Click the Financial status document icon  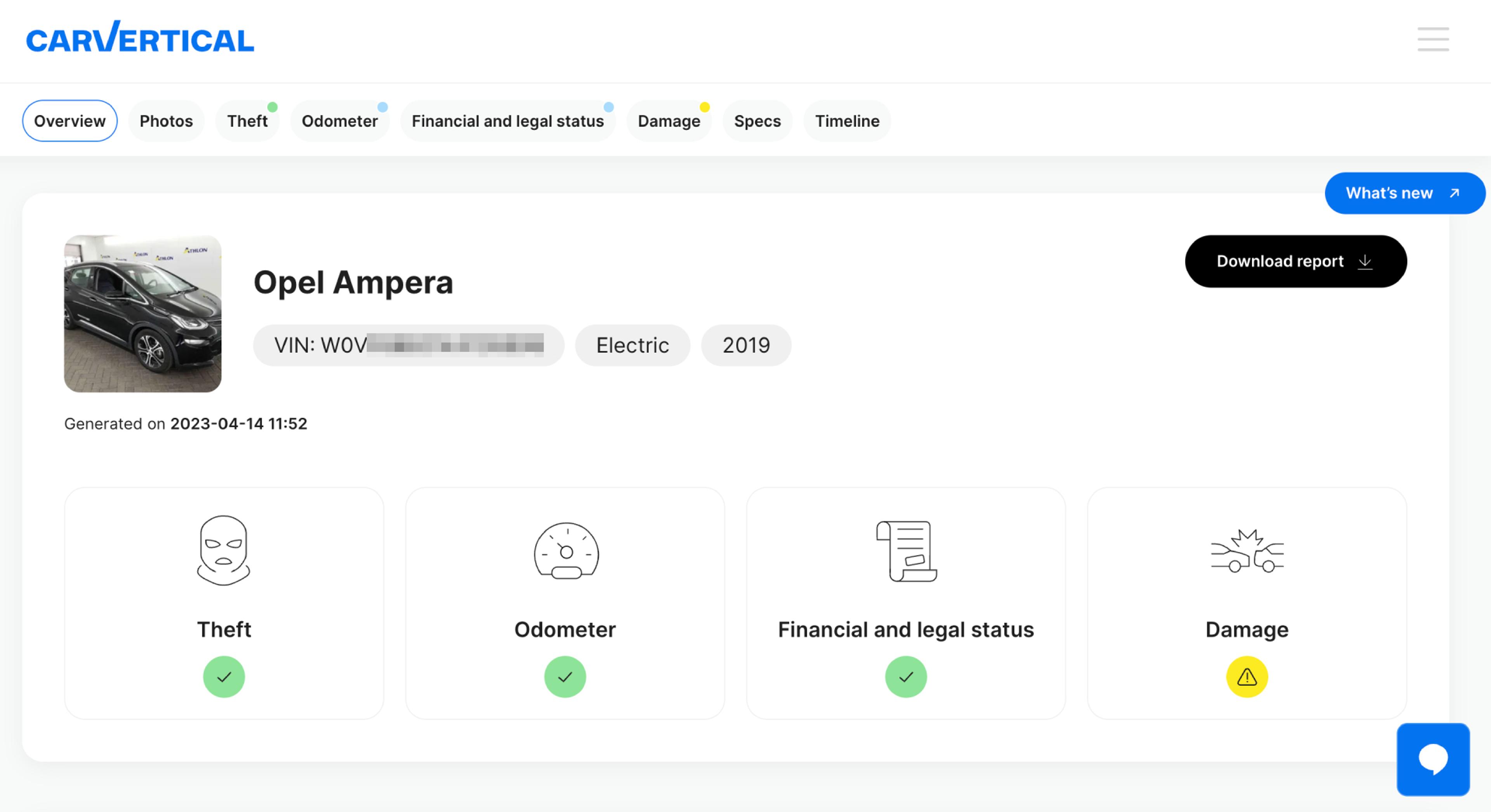[x=906, y=550]
